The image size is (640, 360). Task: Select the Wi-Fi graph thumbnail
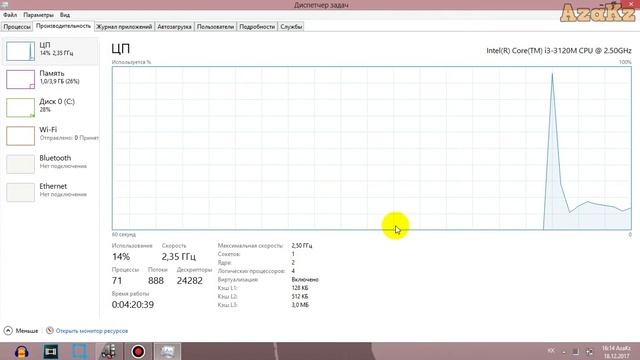coord(20,136)
